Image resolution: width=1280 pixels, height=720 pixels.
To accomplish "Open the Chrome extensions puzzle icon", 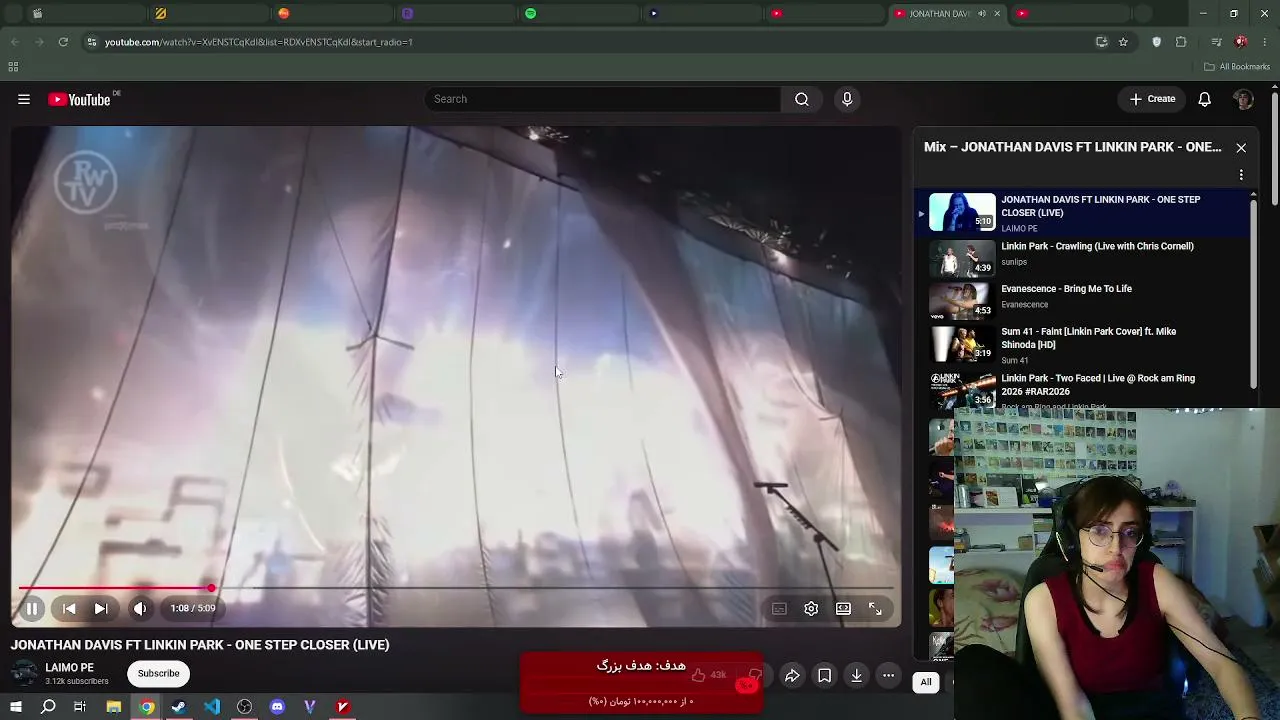I will (1181, 42).
